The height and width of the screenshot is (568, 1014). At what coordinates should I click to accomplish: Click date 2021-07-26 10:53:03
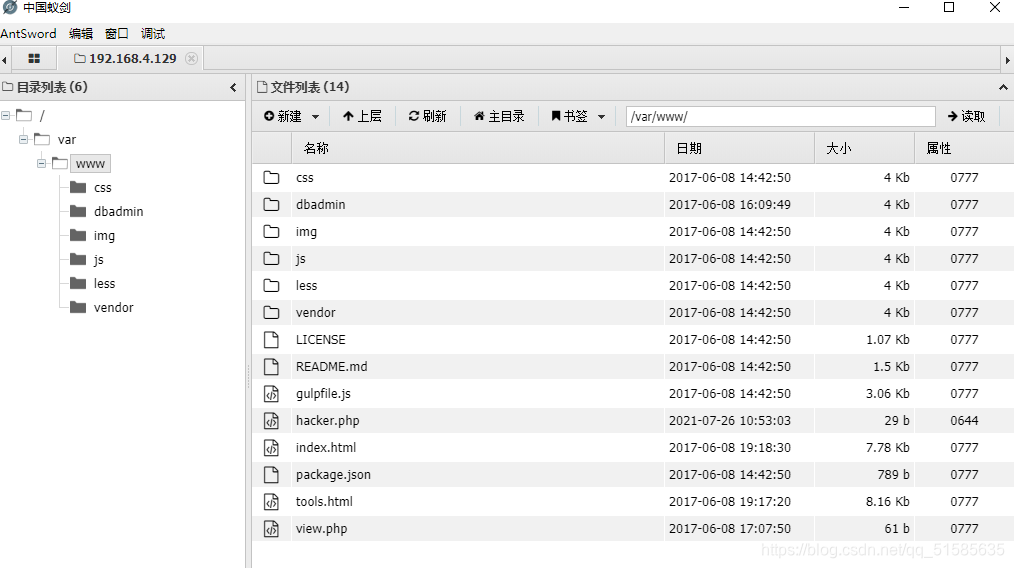[729, 421]
